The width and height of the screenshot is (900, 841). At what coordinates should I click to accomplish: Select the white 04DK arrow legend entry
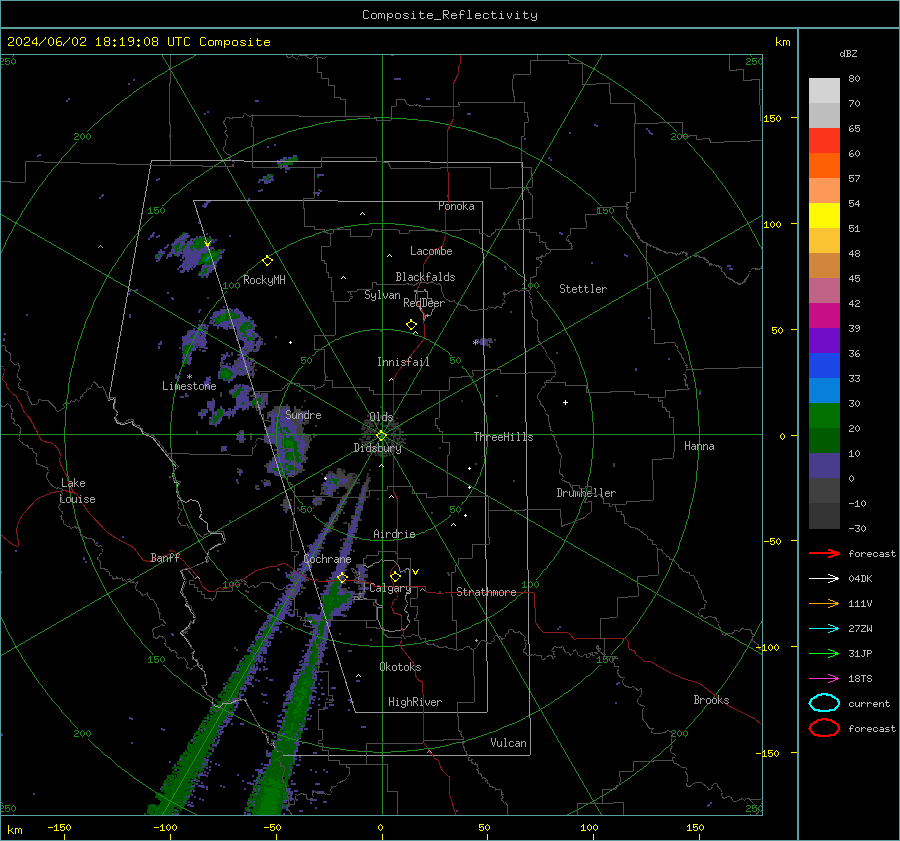(x=824, y=578)
